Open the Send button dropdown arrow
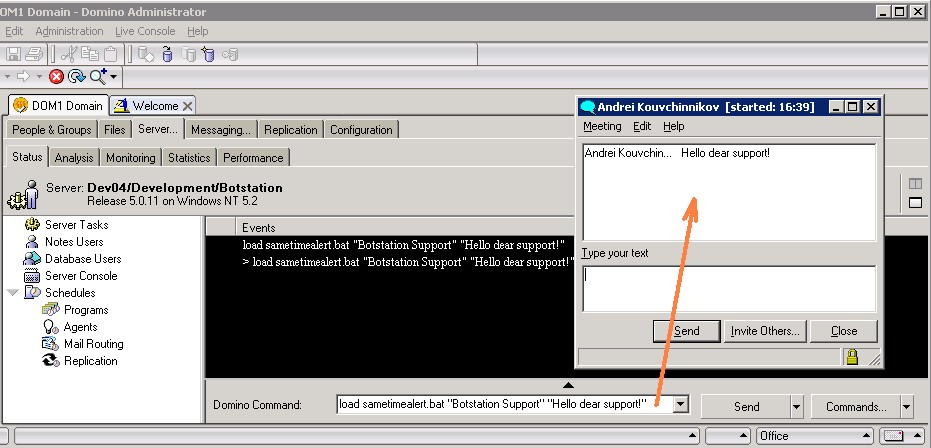The width and height of the screenshot is (931, 448). point(797,407)
